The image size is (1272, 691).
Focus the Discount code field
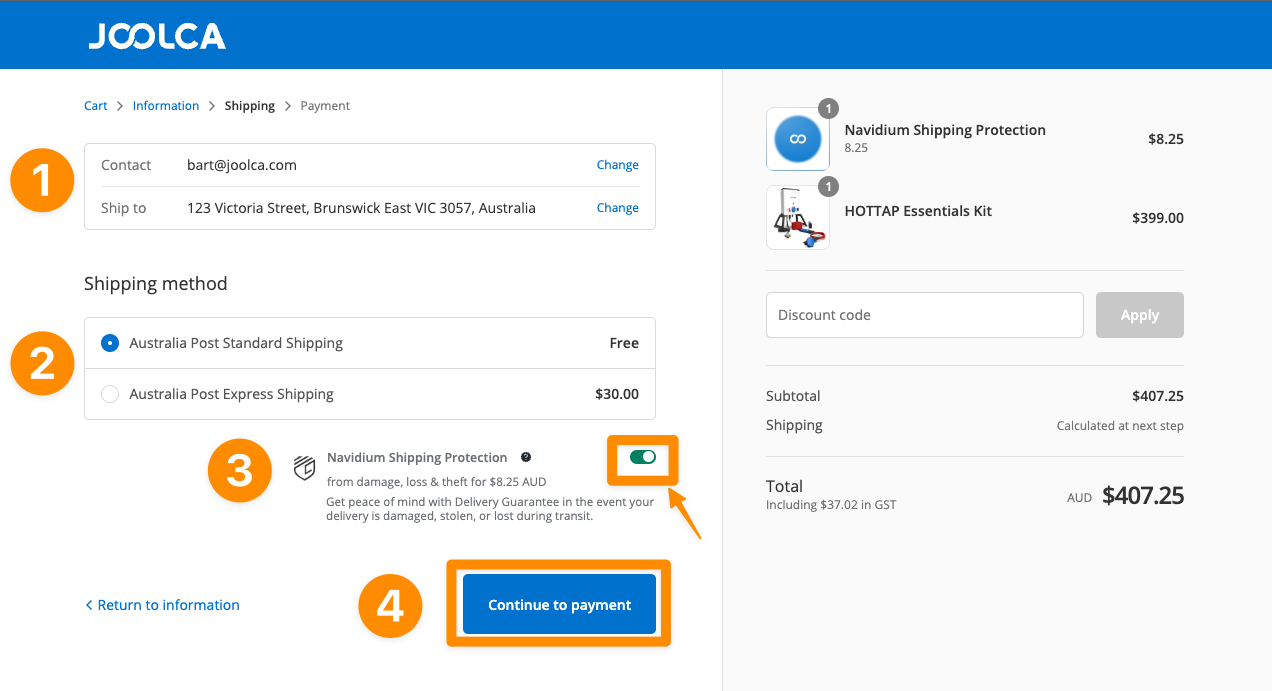tap(925, 315)
